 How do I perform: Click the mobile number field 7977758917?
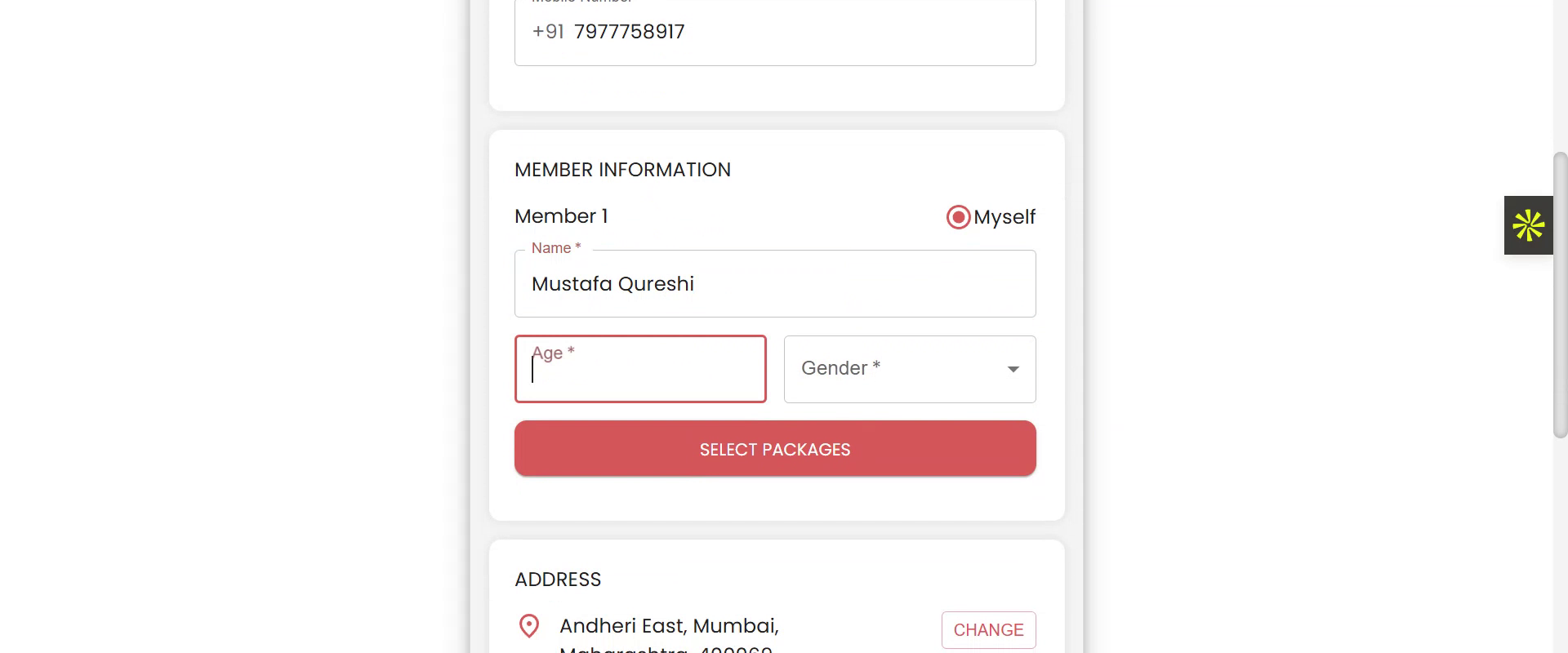(629, 32)
